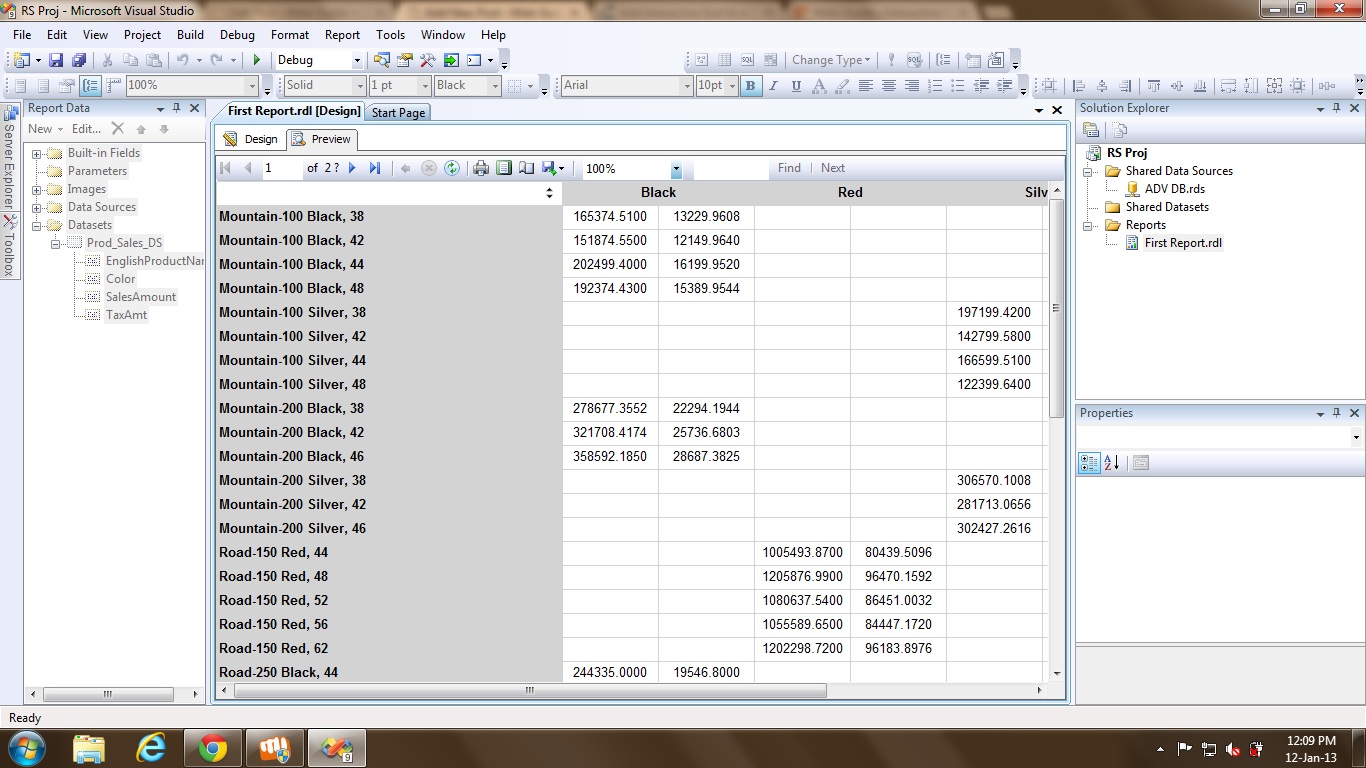The image size is (1366, 768).
Task: Expand the Built-in Fields folder
Action: point(37,153)
